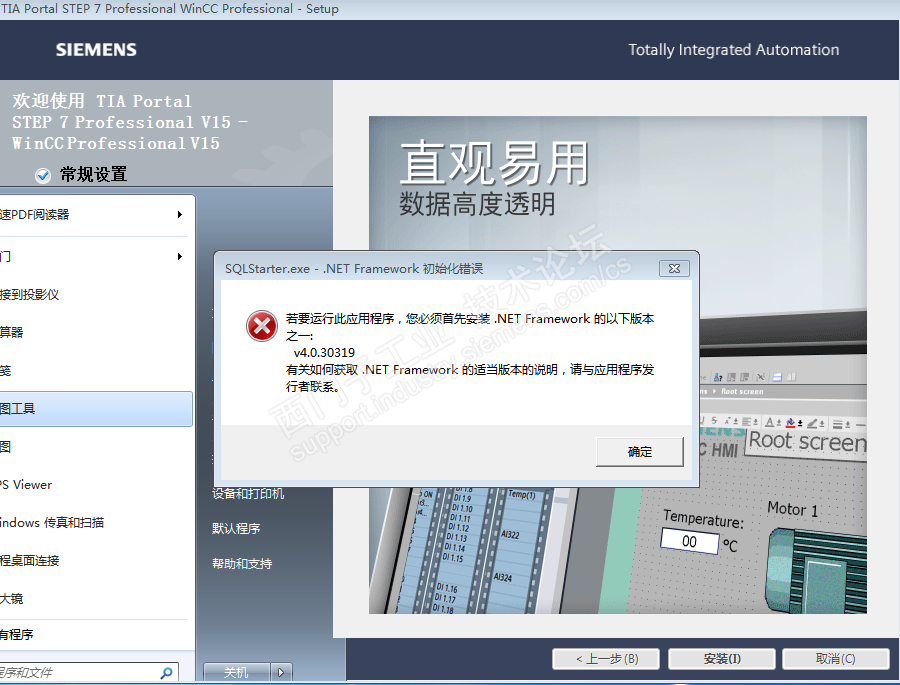900x685 pixels.
Task: Click the 取消(C) cancel button
Action: [836, 659]
